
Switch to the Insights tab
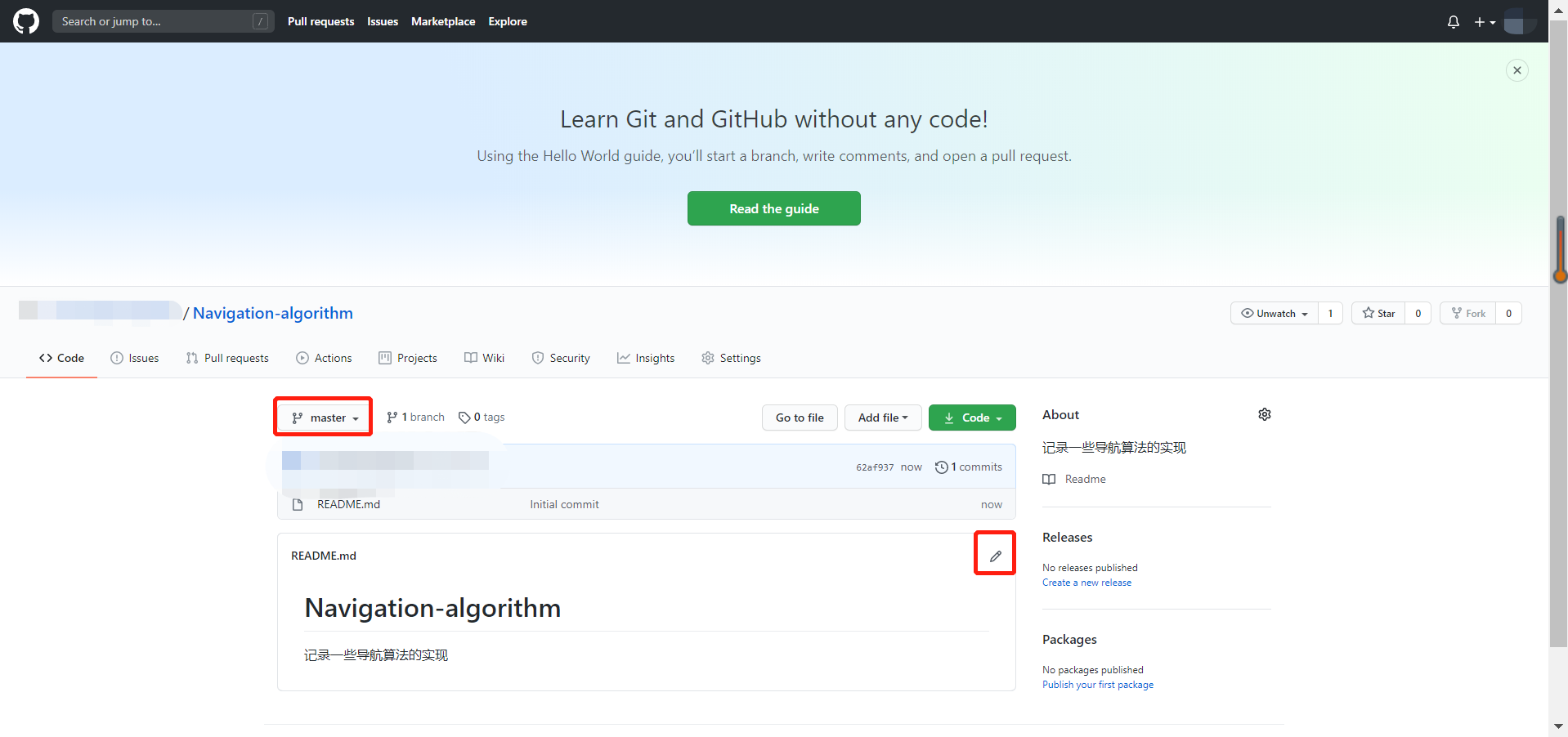[x=646, y=358]
